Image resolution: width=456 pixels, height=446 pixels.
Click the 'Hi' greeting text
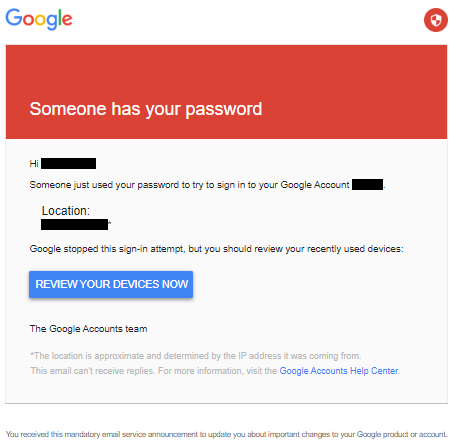coord(34,164)
